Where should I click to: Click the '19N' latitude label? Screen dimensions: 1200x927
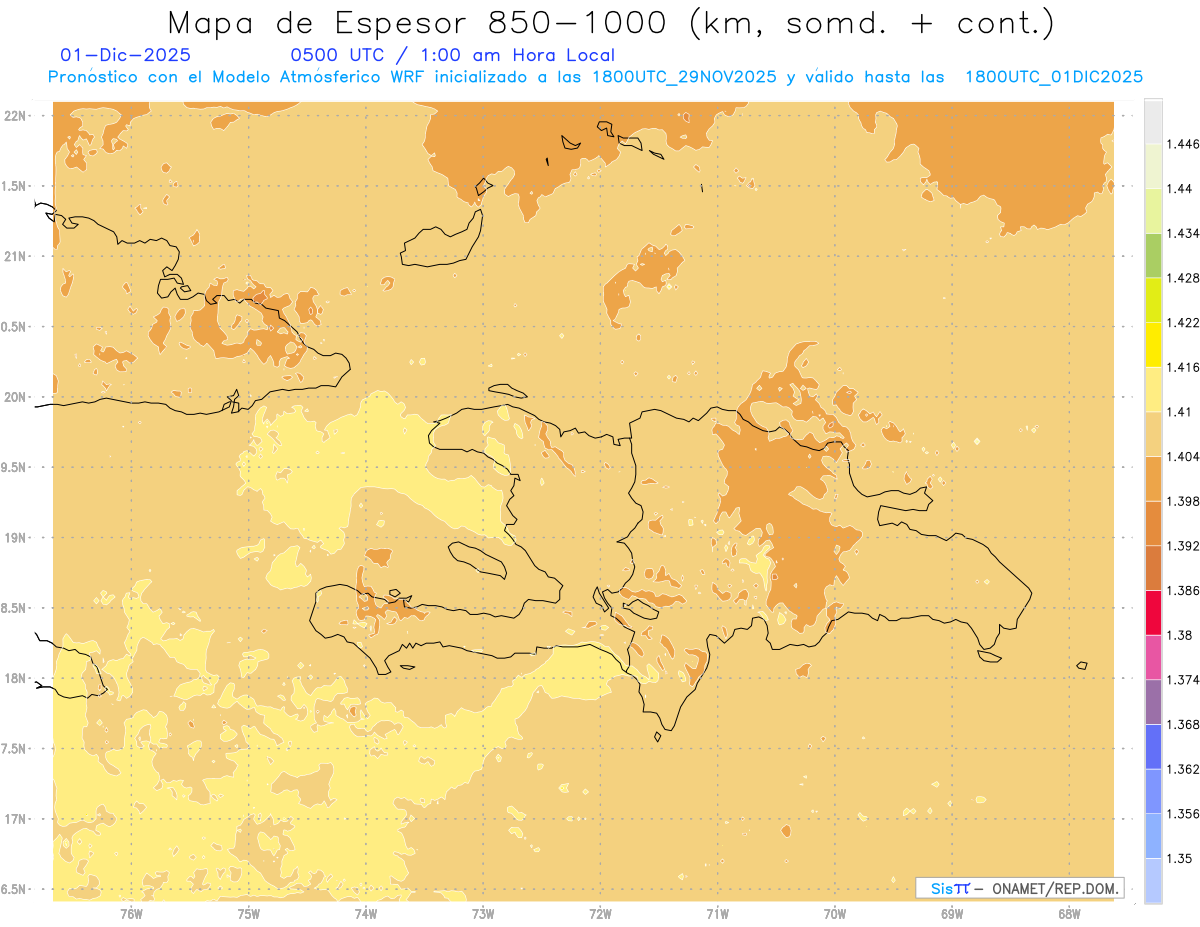(x=15, y=537)
